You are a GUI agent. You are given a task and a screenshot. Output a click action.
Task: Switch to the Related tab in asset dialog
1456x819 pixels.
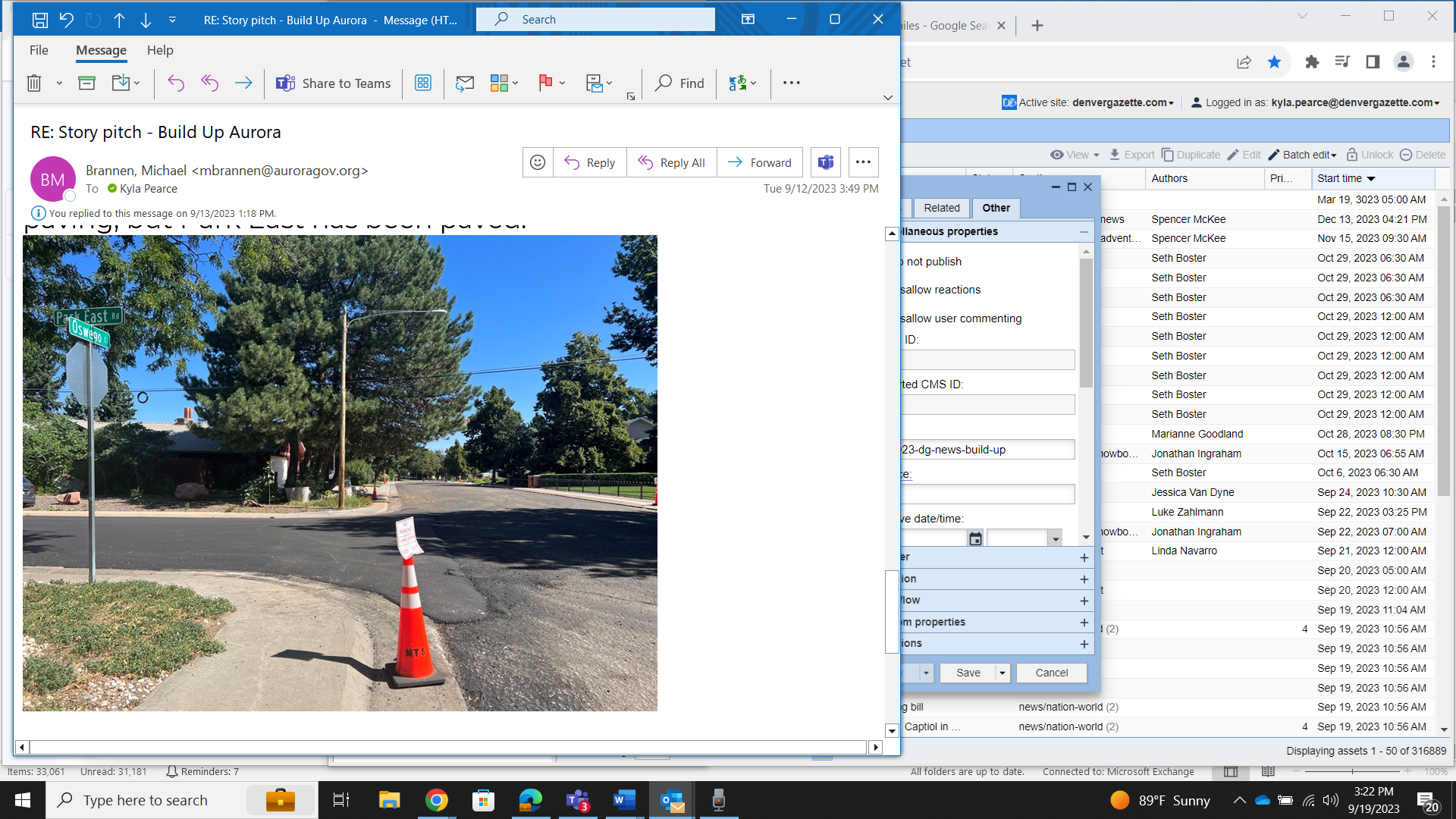click(941, 208)
